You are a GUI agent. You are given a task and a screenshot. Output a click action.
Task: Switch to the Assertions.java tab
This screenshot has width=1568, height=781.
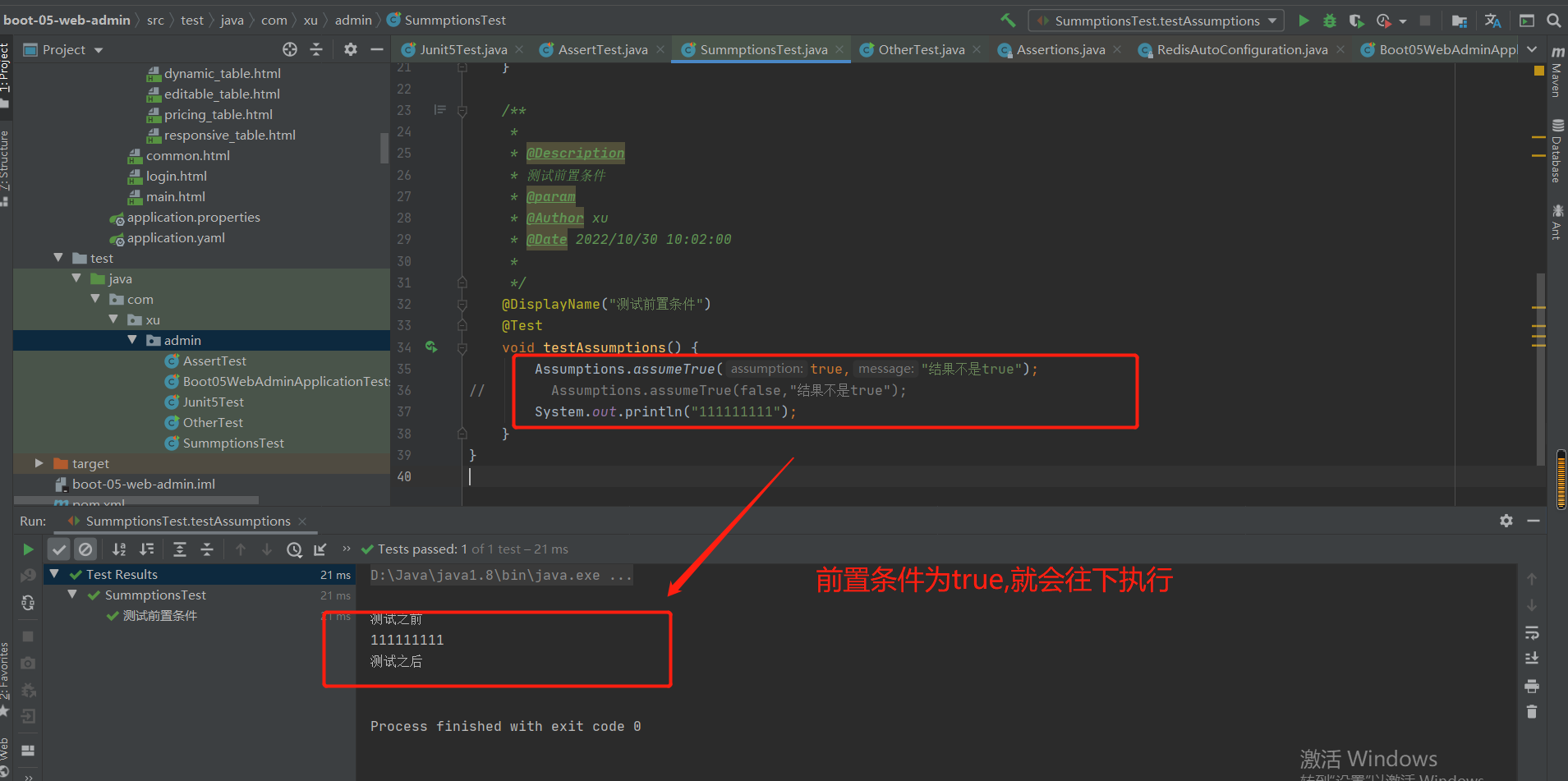click(x=1060, y=49)
